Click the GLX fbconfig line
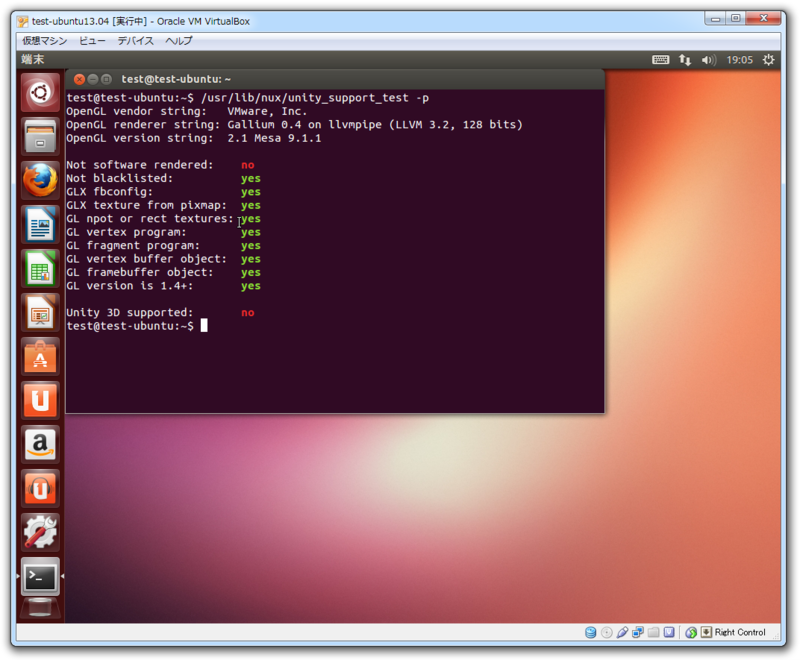 [163, 192]
